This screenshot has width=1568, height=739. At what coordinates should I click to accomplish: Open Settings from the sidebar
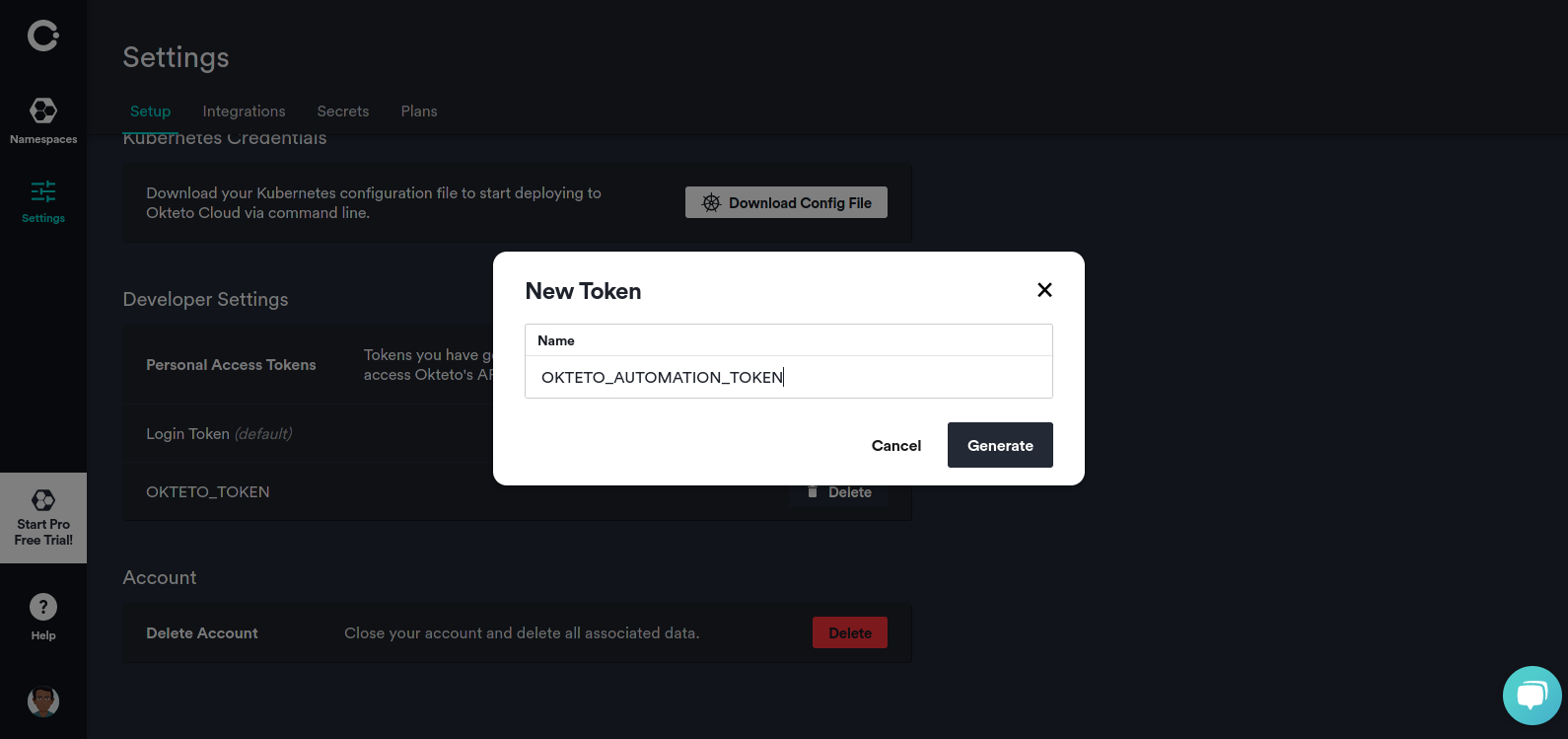(43, 201)
